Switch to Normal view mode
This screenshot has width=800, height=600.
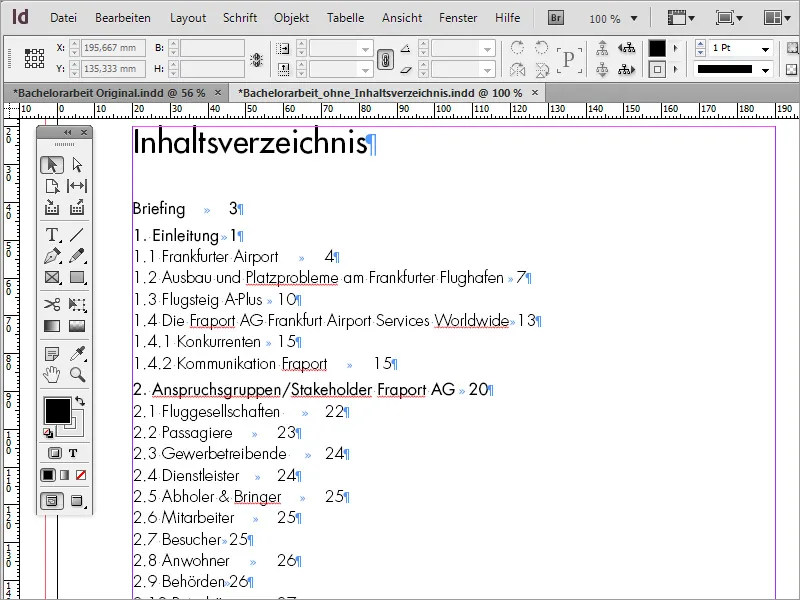[x=52, y=501]
